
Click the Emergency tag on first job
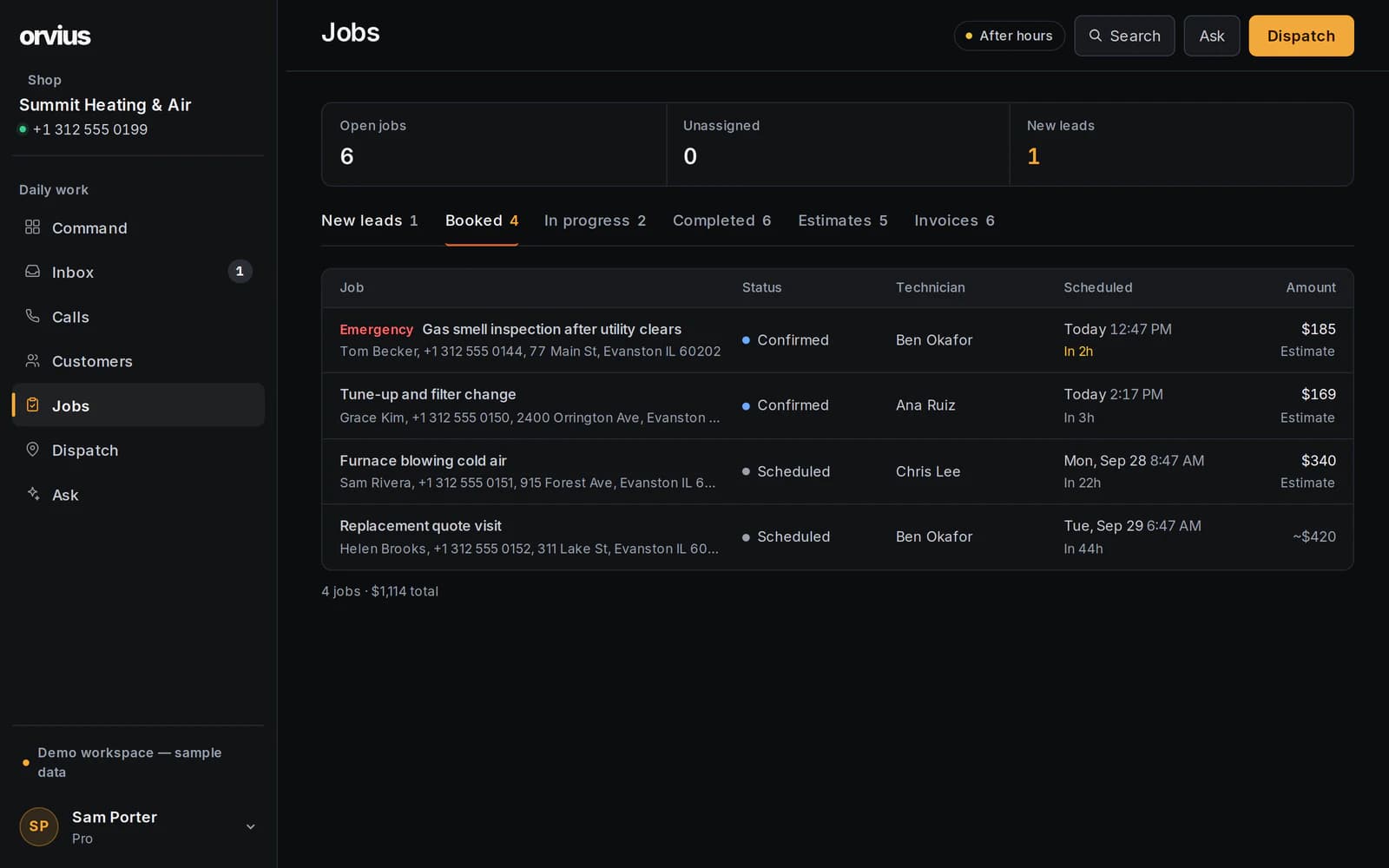click(x=376, y=329)
